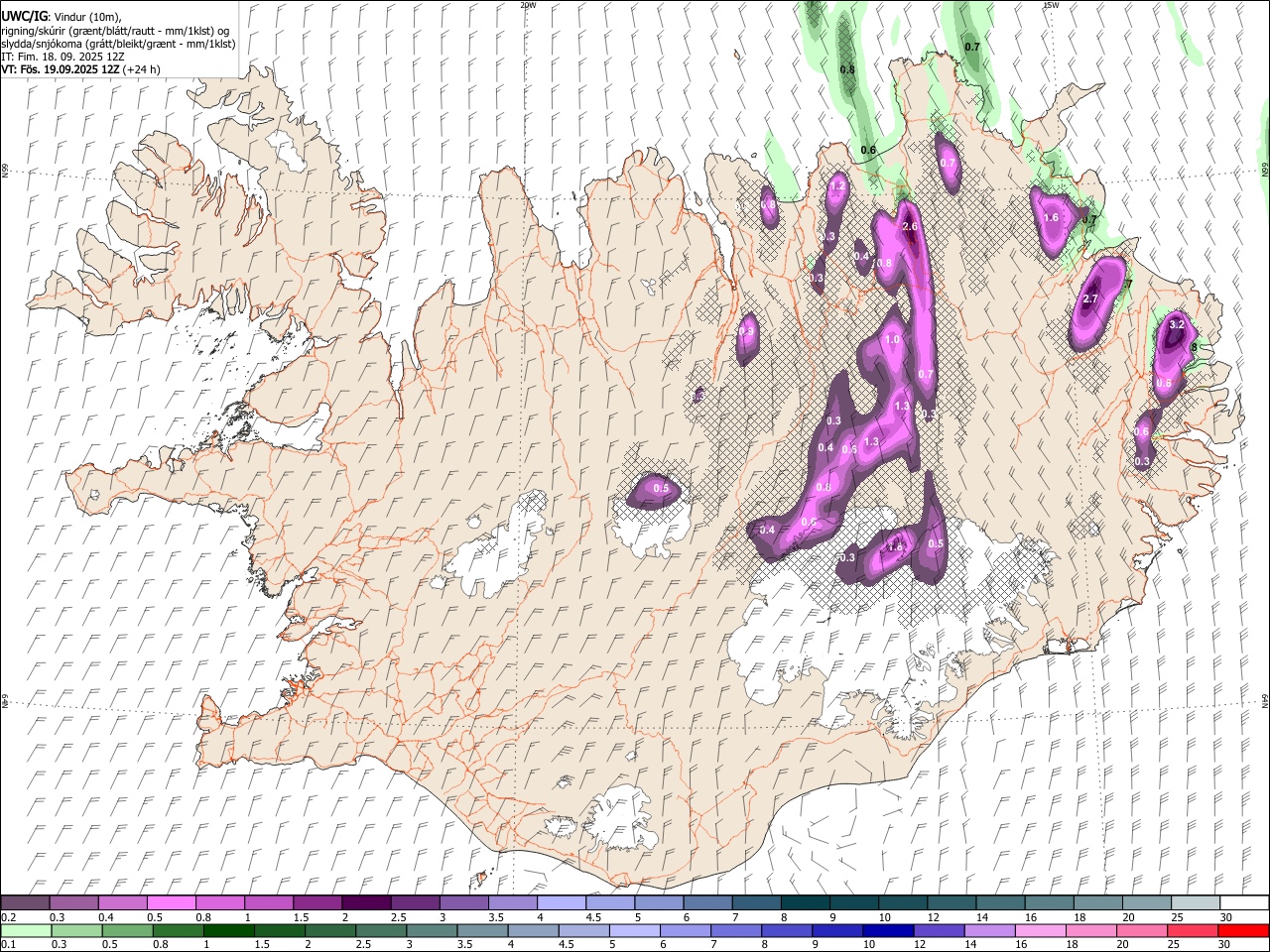Select the pale grey top-row swatch between 25 and 30

pyautogui.click(x=1195, y=902)
